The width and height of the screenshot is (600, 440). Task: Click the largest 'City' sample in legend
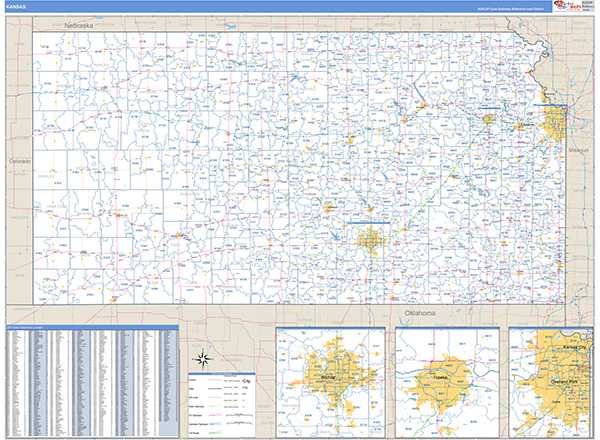click(x=246, y=381)
